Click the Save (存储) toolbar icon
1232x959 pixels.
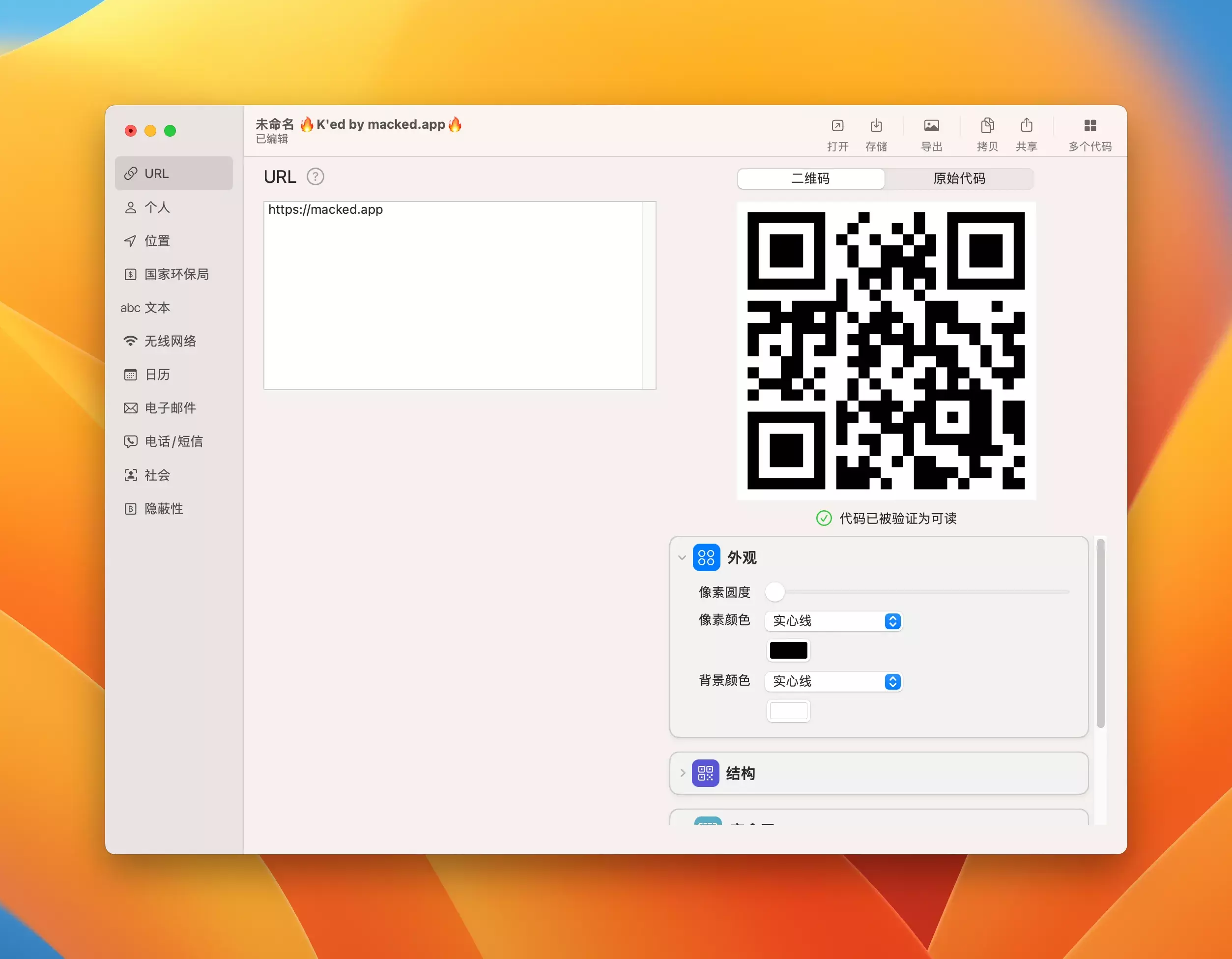click(876, 126)
